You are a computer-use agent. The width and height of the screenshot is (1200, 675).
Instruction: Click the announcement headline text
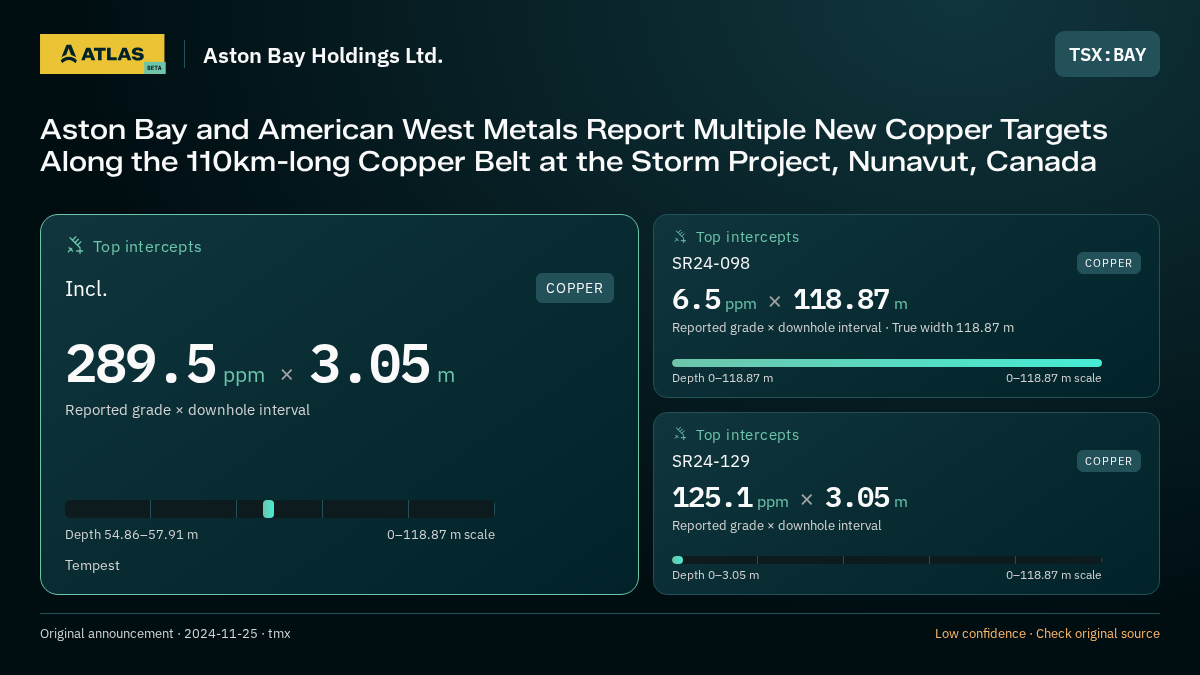574,146
